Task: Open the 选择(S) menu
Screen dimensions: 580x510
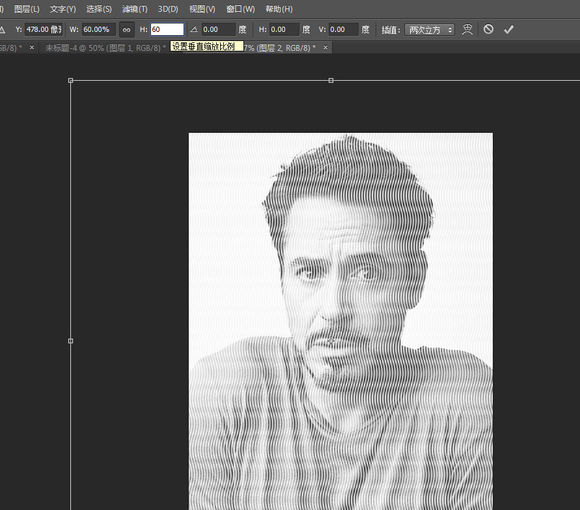Action: click(x=99, y=9)
